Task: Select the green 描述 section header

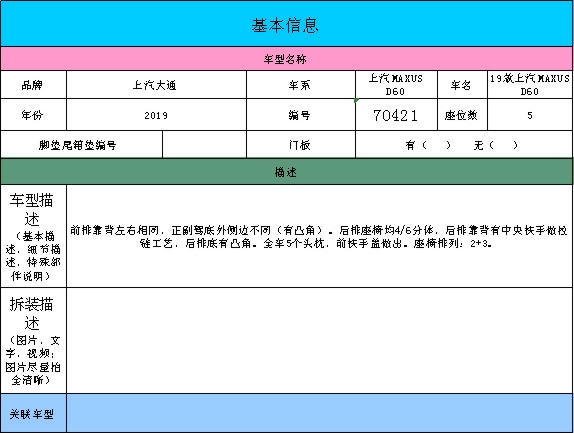Action: click(287, 171)
